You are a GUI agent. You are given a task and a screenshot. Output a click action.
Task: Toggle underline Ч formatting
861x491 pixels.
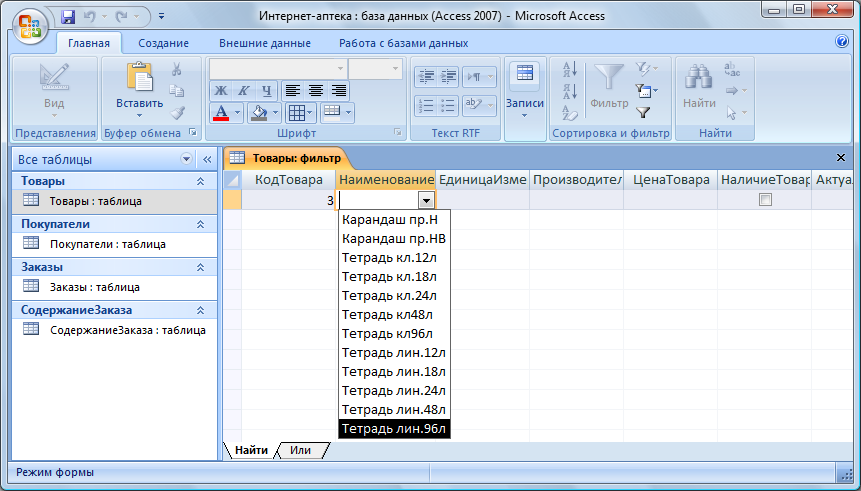tap(266, 91)
